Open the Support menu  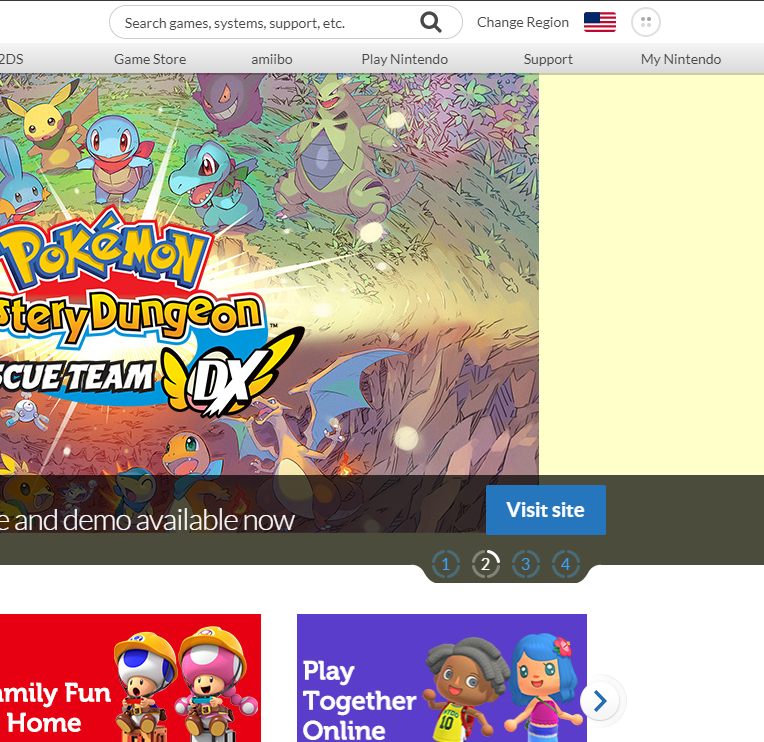pos(548,59)
